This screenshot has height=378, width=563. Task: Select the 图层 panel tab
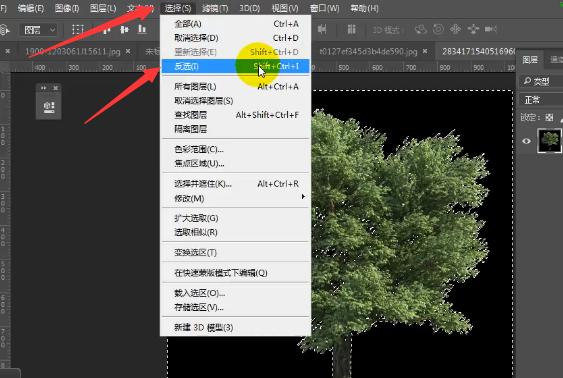(530, 60)
